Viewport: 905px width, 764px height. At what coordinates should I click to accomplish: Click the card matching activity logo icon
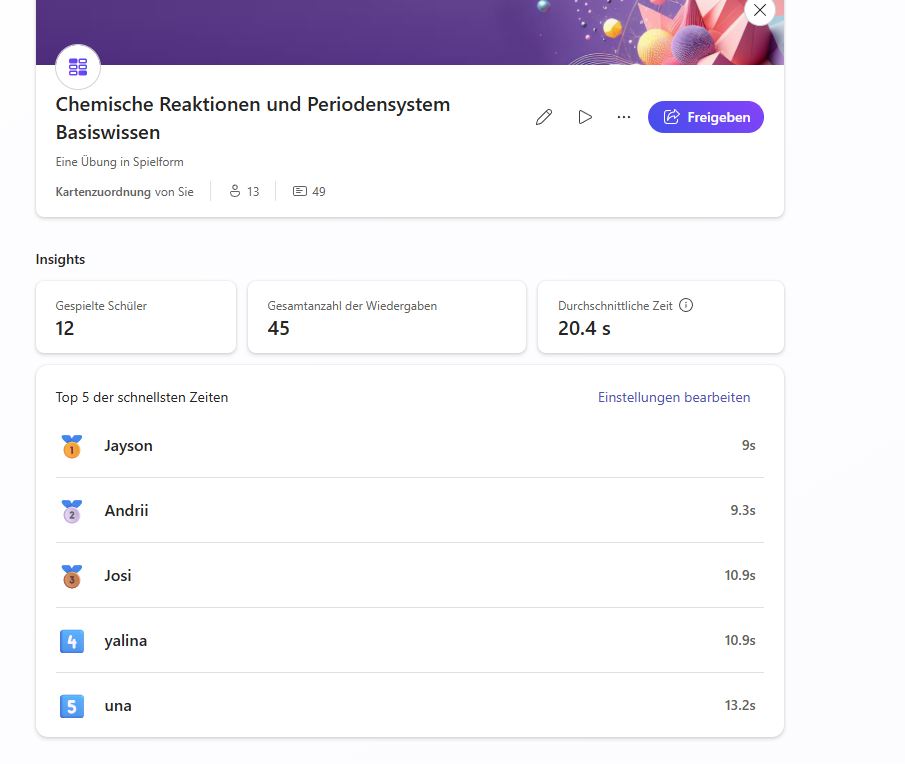point(78,67)
